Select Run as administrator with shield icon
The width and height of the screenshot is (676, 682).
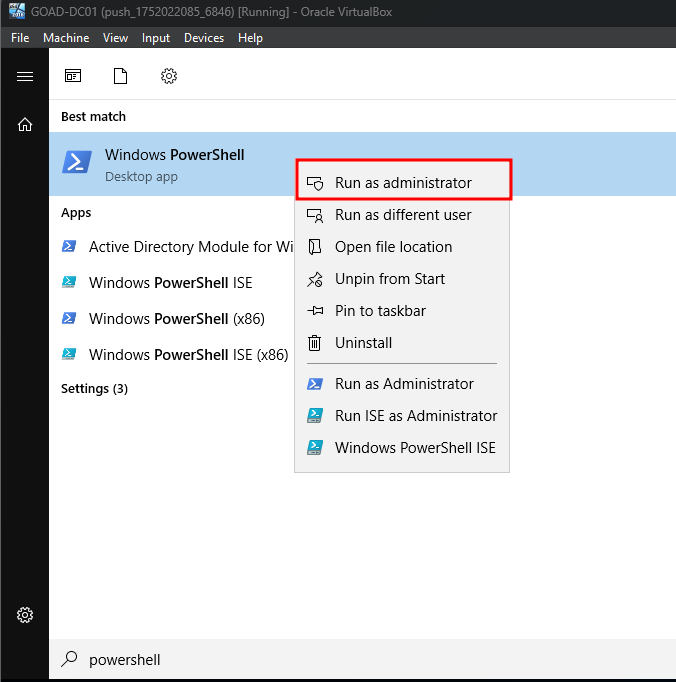tap(403, 183)
